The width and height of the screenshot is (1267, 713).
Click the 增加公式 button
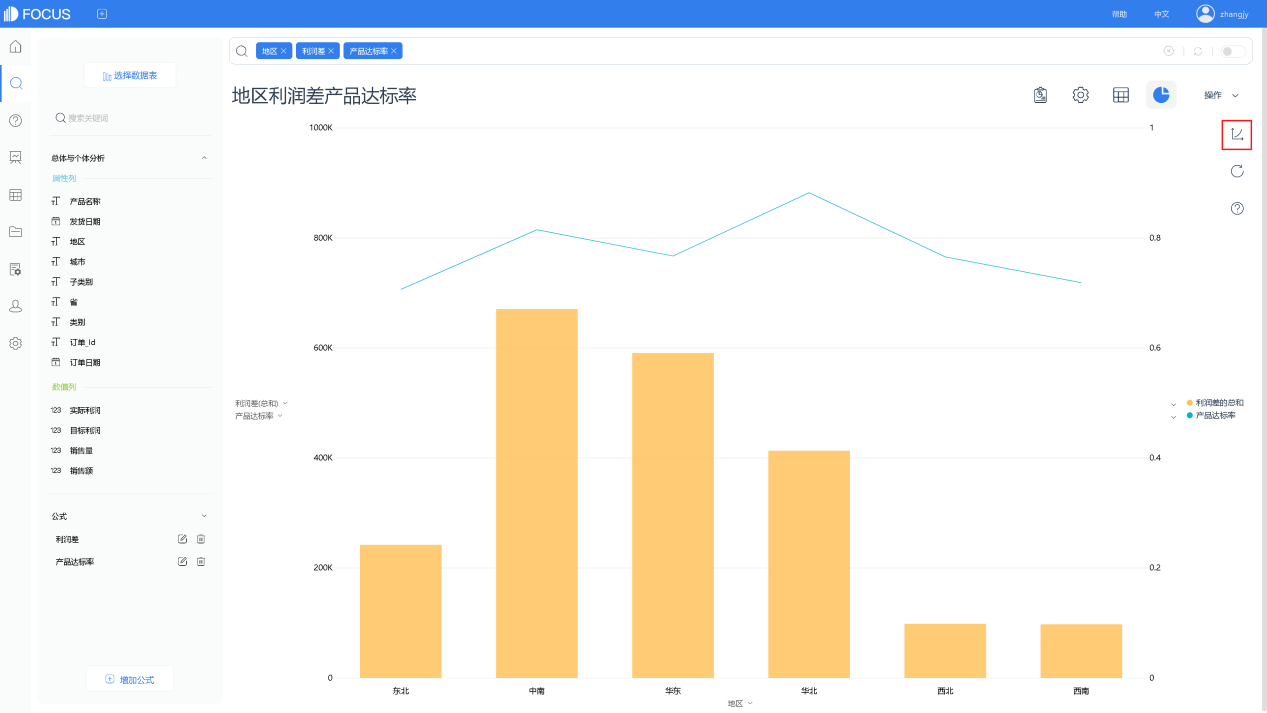(x=130, y=679)
